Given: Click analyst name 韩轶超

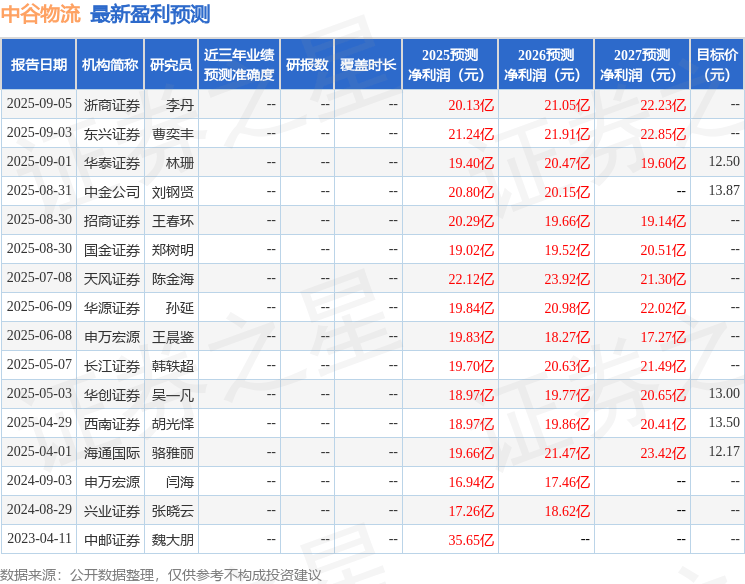Looking at the screenshot, I should pos(172,366).
